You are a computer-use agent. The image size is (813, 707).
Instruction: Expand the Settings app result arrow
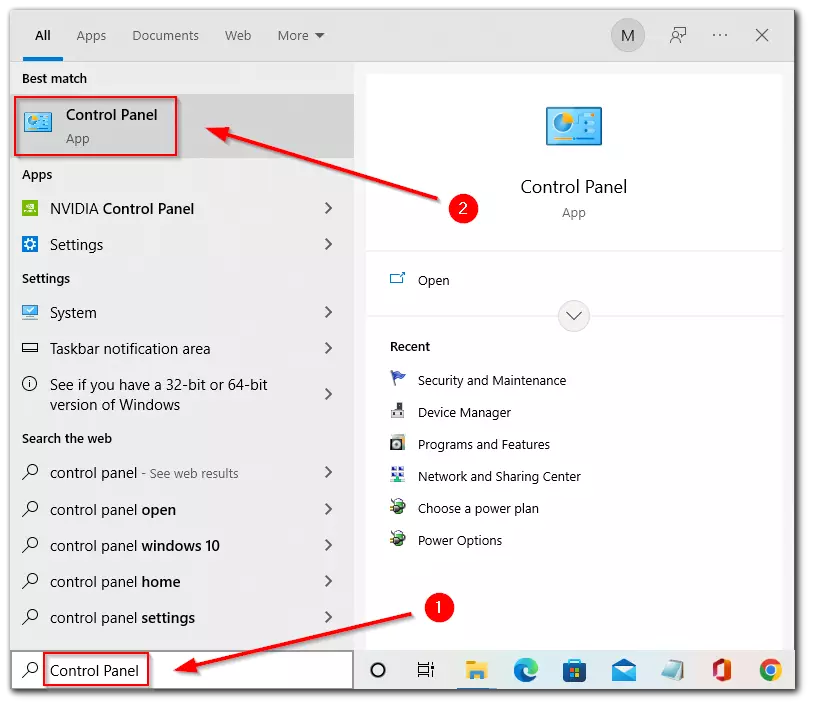coord(328,244)
